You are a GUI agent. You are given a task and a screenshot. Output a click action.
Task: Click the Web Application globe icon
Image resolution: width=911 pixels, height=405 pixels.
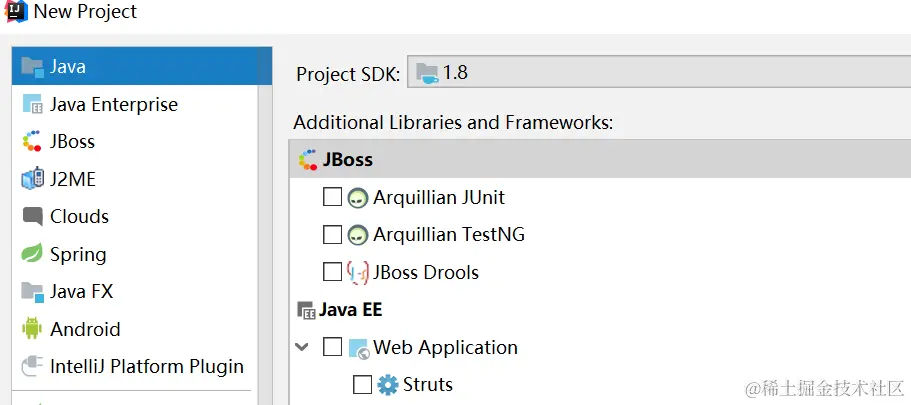coord(359,349)
